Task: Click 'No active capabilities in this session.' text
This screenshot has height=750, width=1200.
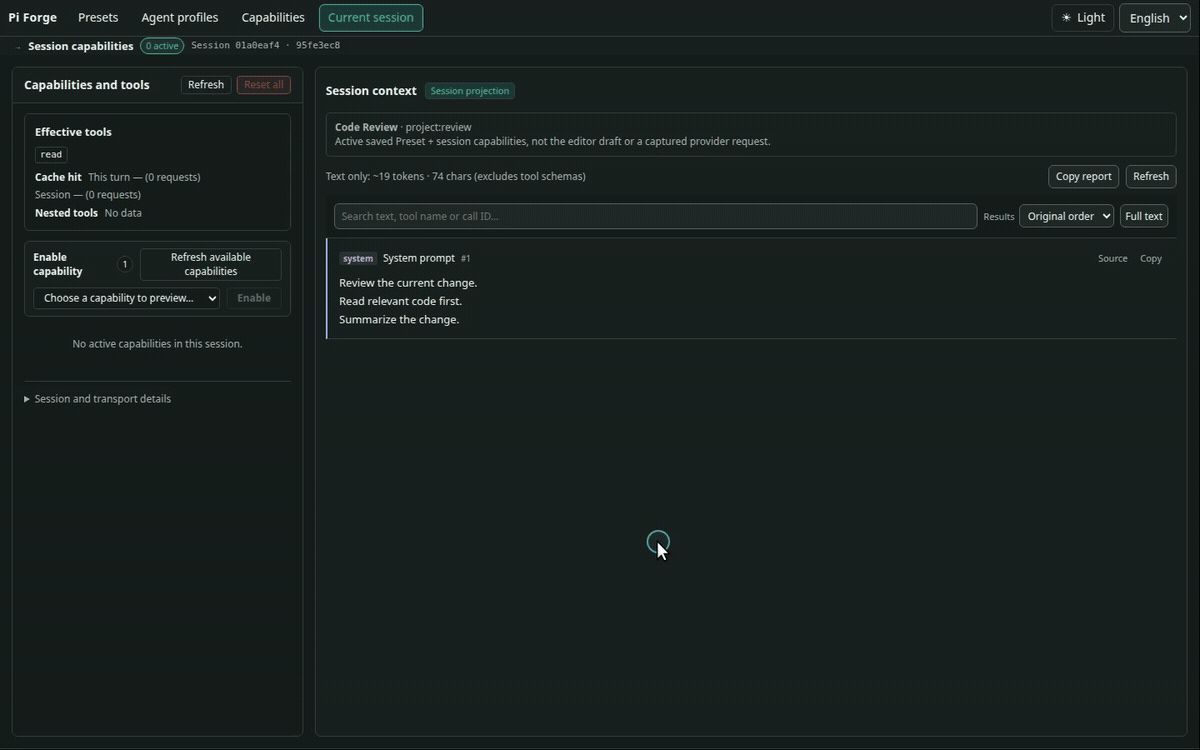Action: click(x=157, y=344)
